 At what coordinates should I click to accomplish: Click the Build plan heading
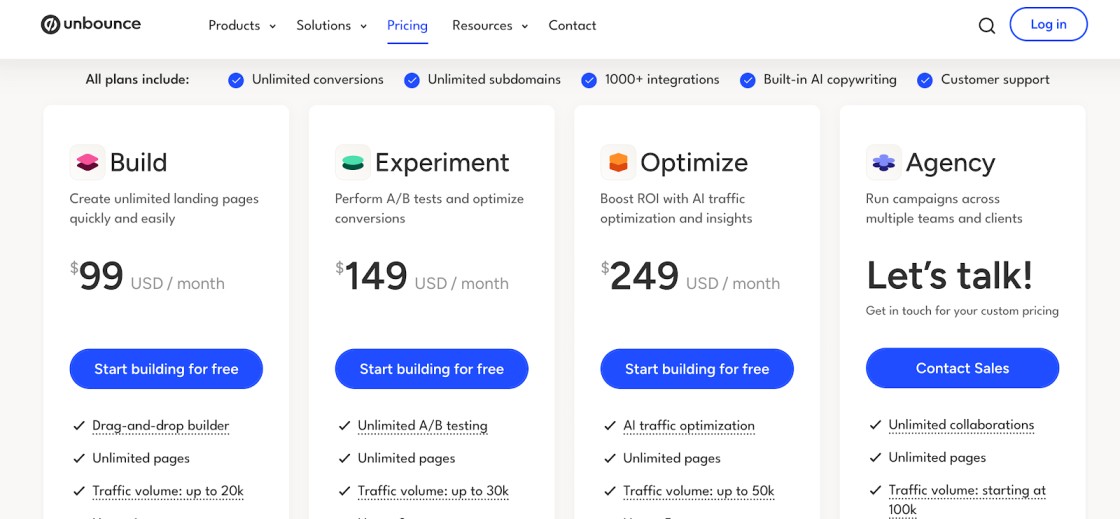pyautogui.click(x=138, y=163)
